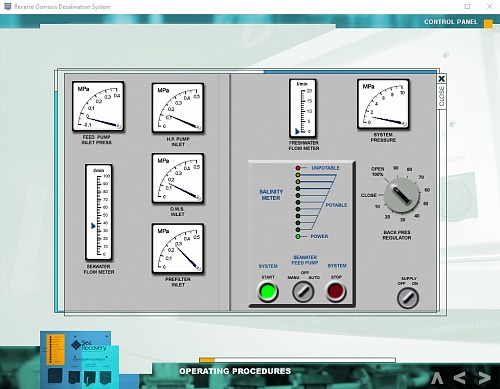Viewport: 500px width, 389px height.
Task: Click the O.M.S. Inlet pressure gauge
Action: (178, 178)
